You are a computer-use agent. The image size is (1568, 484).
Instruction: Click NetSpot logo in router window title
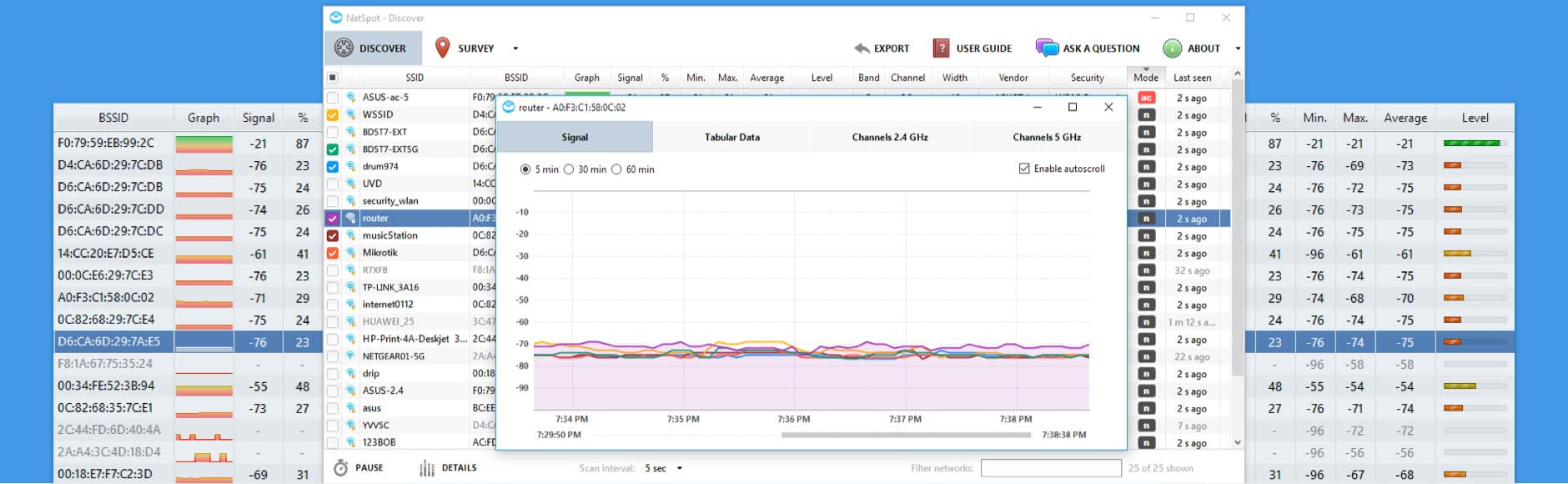point(509,107)
